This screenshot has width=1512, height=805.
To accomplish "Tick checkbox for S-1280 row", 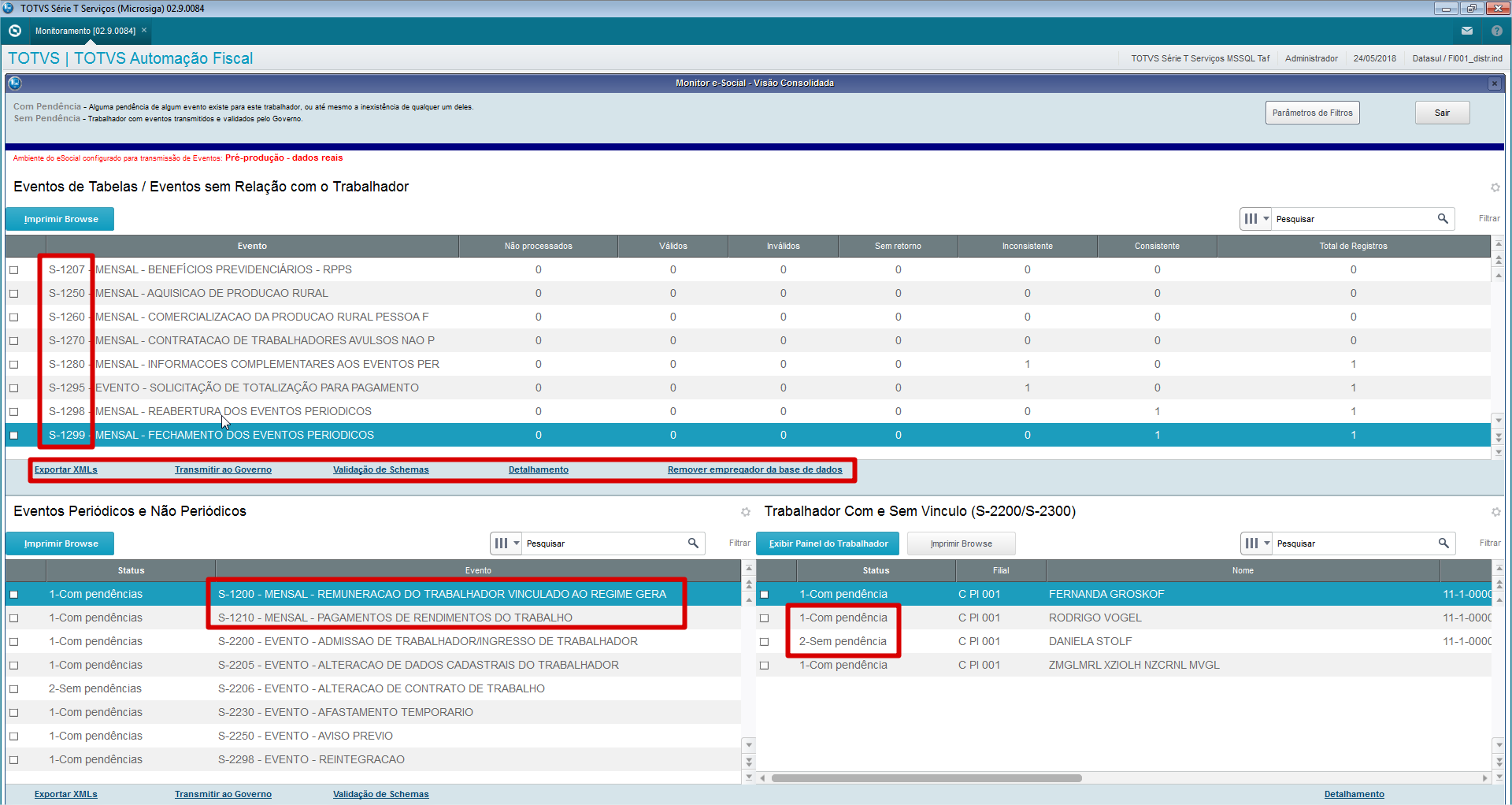I will click(13, 365).
